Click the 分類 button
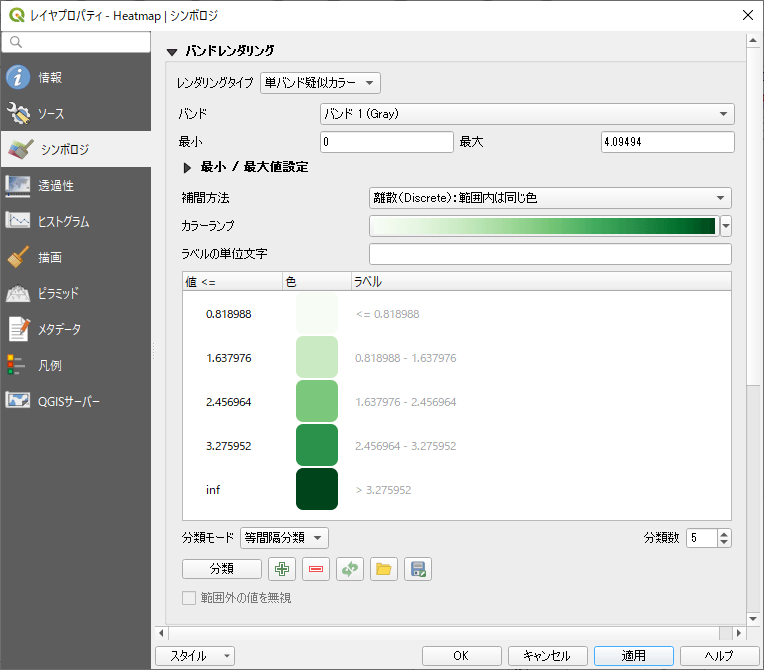764x670 pixels. click(x=222, y=569)
